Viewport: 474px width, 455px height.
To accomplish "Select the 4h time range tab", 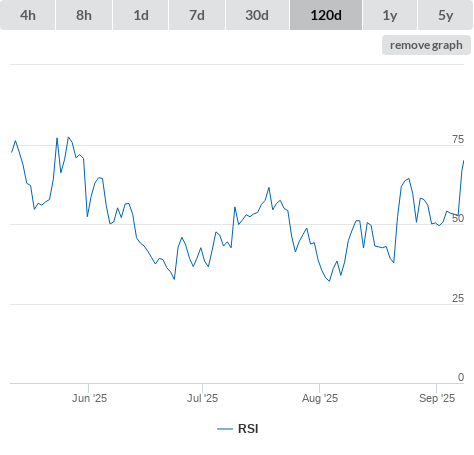I will coord(28,15).
